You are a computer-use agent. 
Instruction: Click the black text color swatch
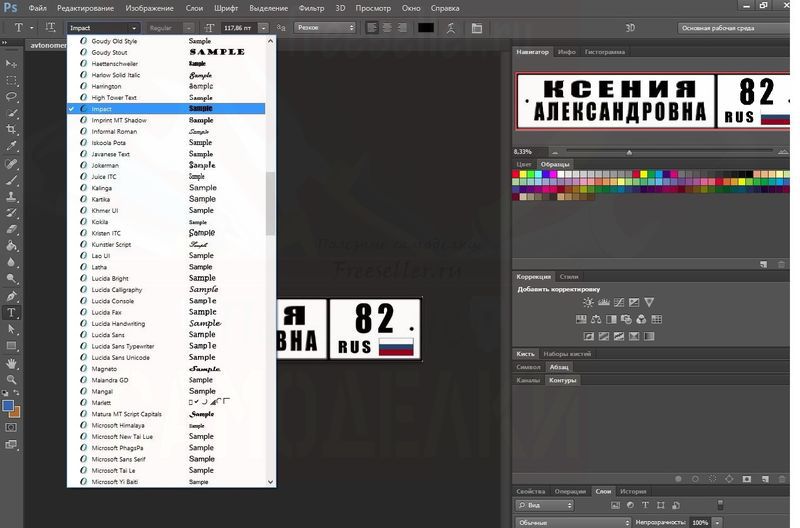(426, 28)
